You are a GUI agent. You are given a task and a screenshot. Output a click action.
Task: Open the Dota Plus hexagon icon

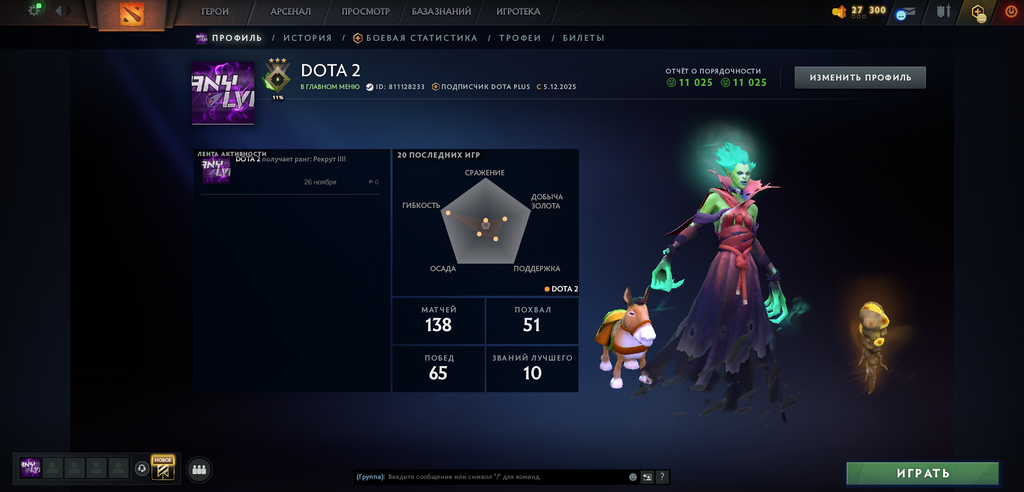click(978, 12)
